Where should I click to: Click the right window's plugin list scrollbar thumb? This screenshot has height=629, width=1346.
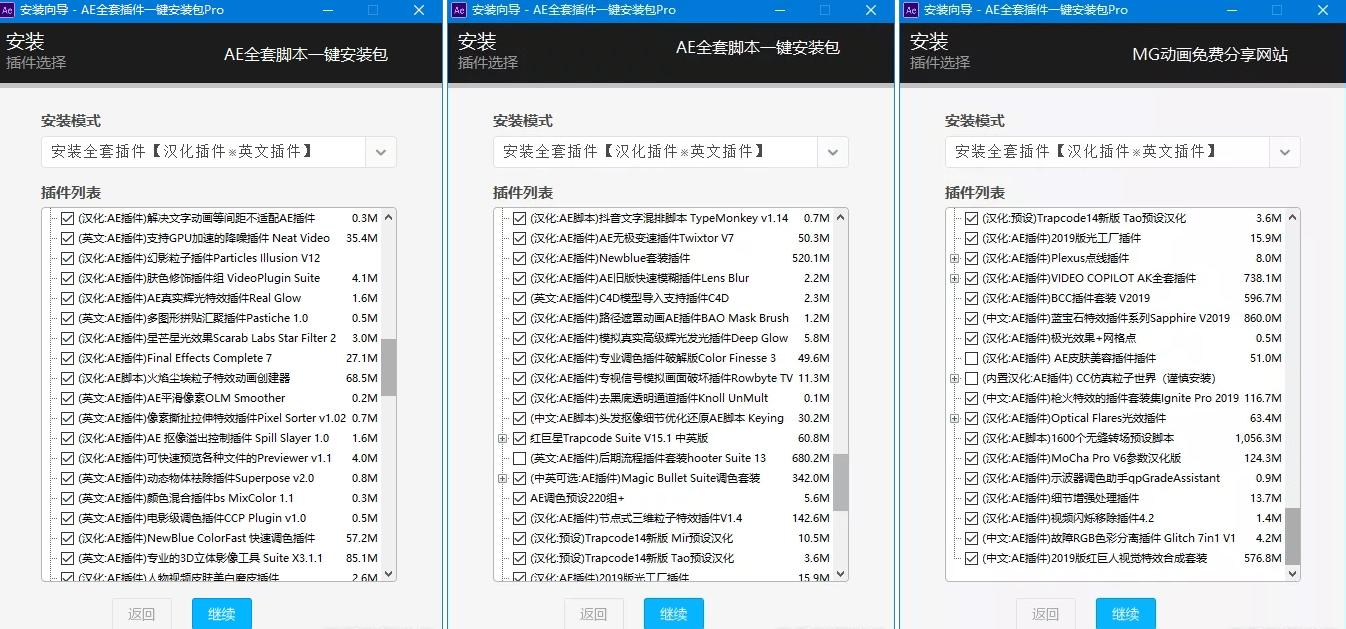coord(1292,535)
